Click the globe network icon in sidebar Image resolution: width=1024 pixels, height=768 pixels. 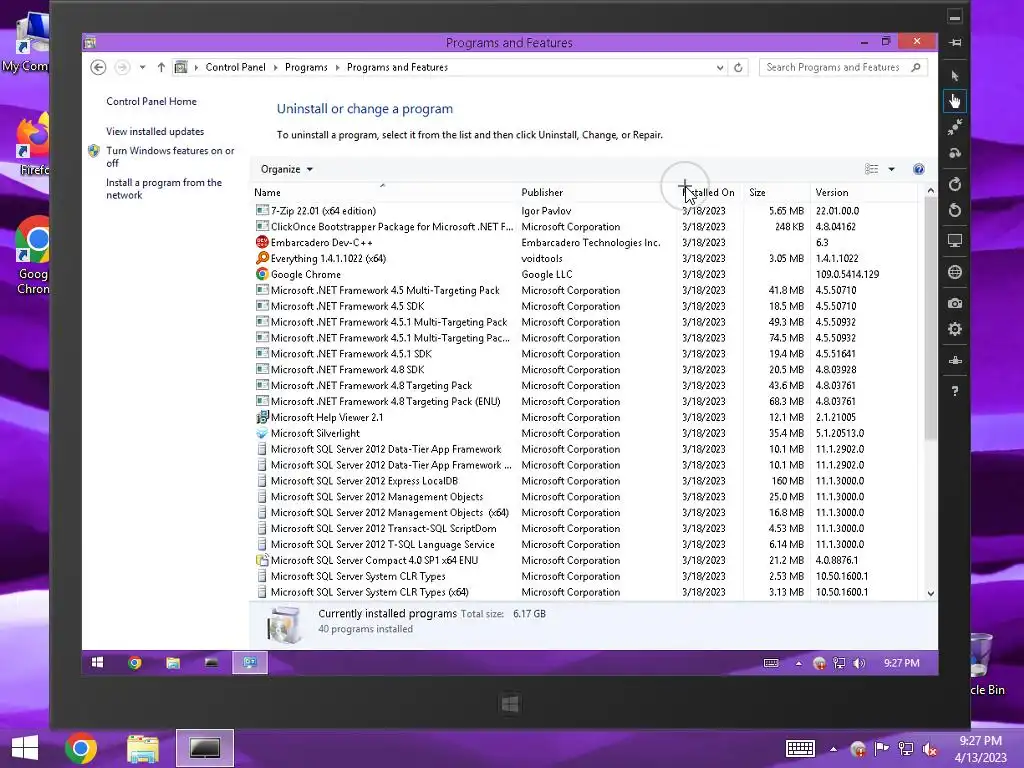point(955,272)
